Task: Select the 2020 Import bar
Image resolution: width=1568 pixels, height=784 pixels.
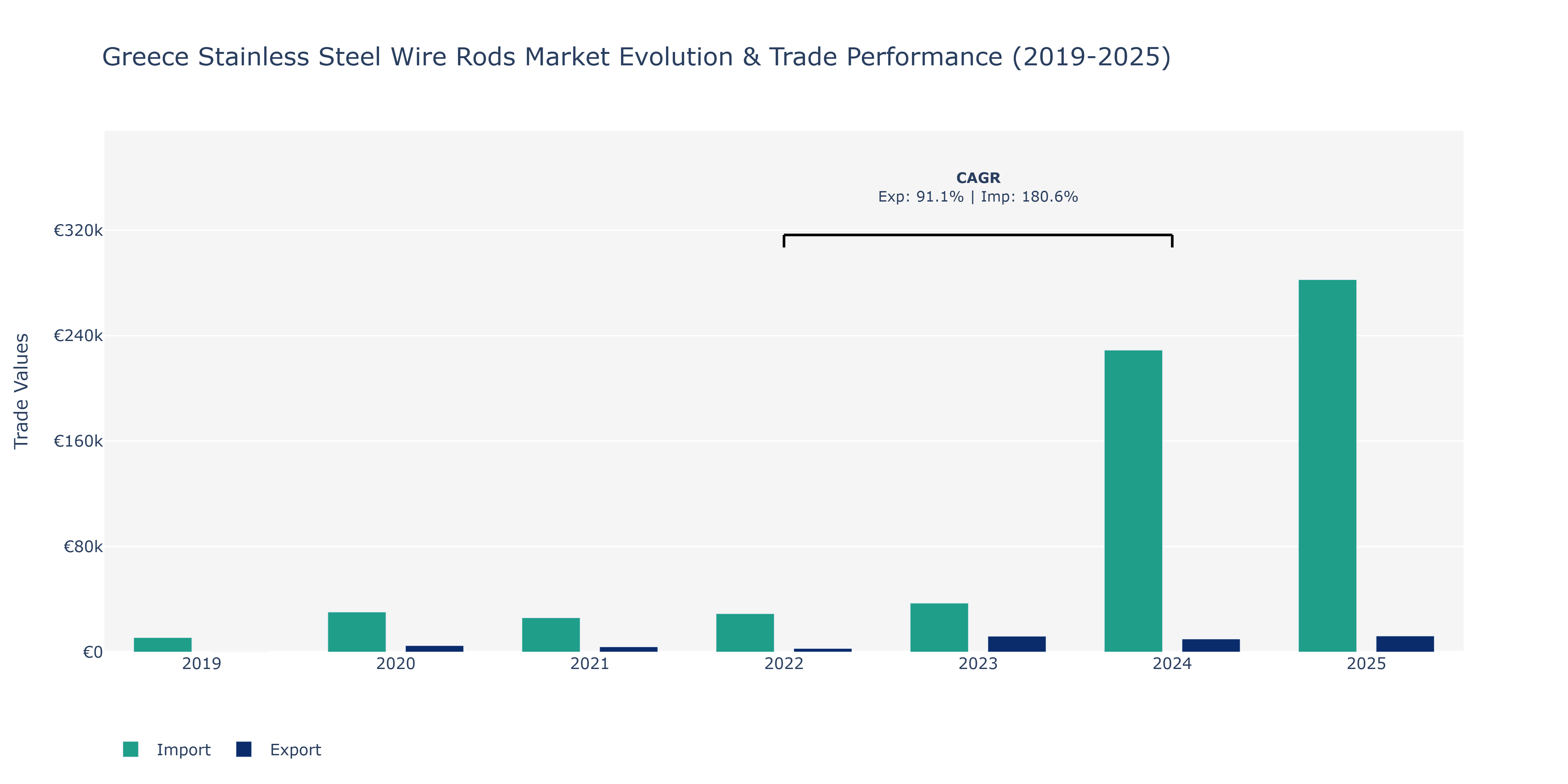Action: (x=356, y=632)
